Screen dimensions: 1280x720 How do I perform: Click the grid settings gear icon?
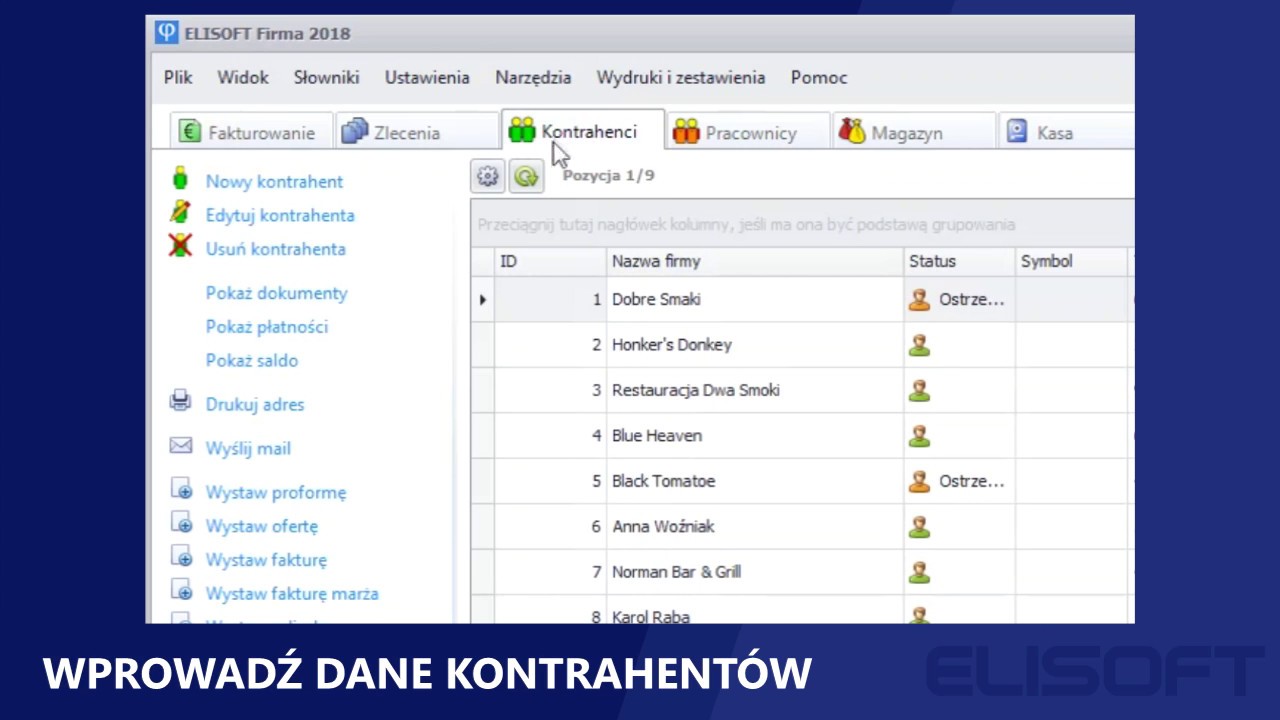point(487,176)
